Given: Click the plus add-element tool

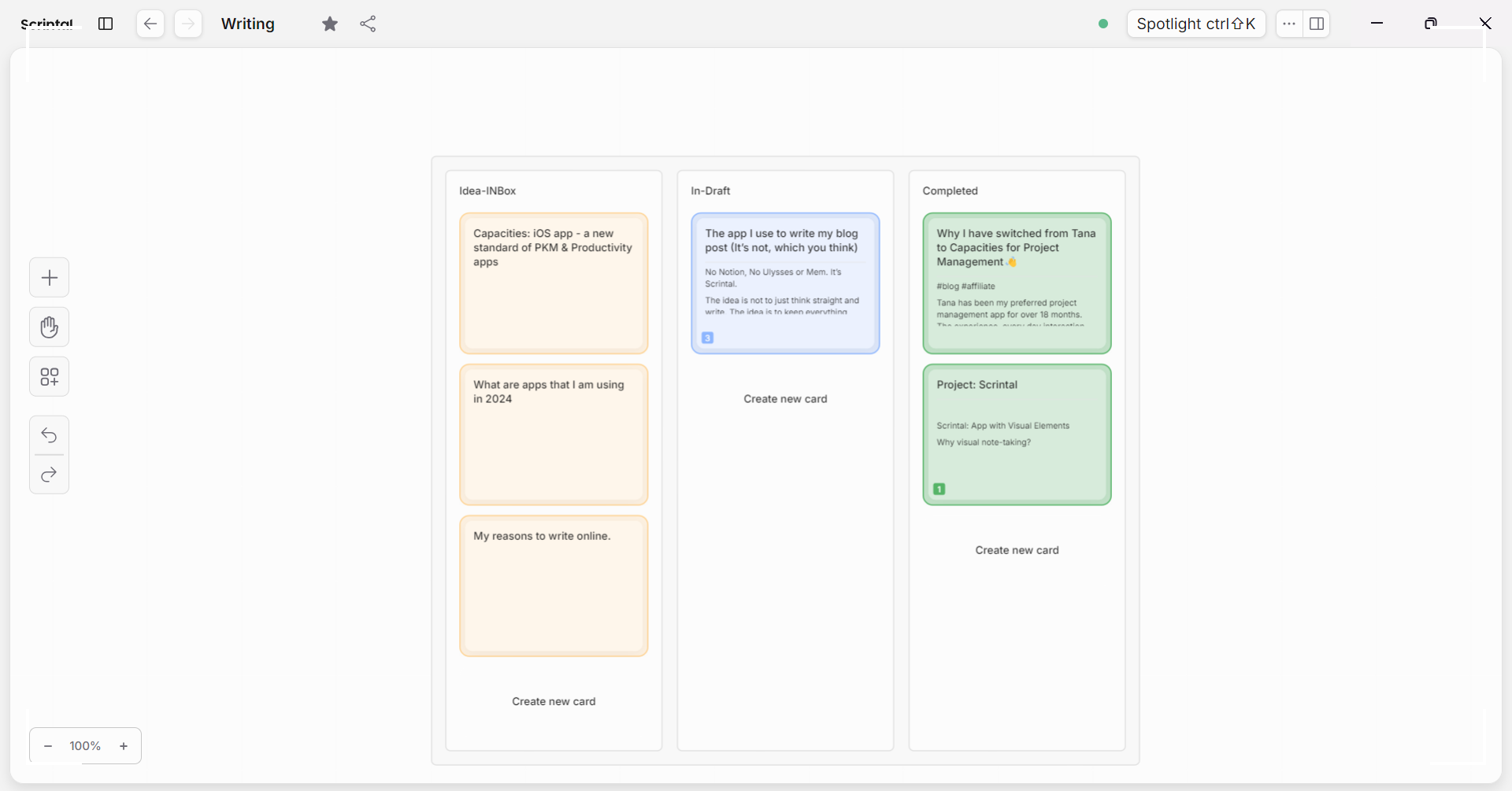Looking at the screenshot, I should [50, 278].
